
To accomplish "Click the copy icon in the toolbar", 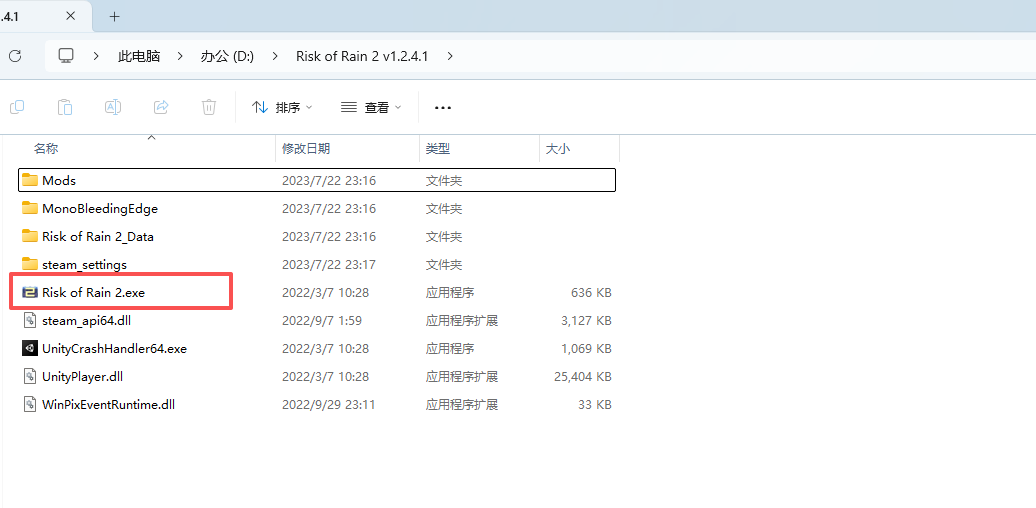I will click(17, 107).
